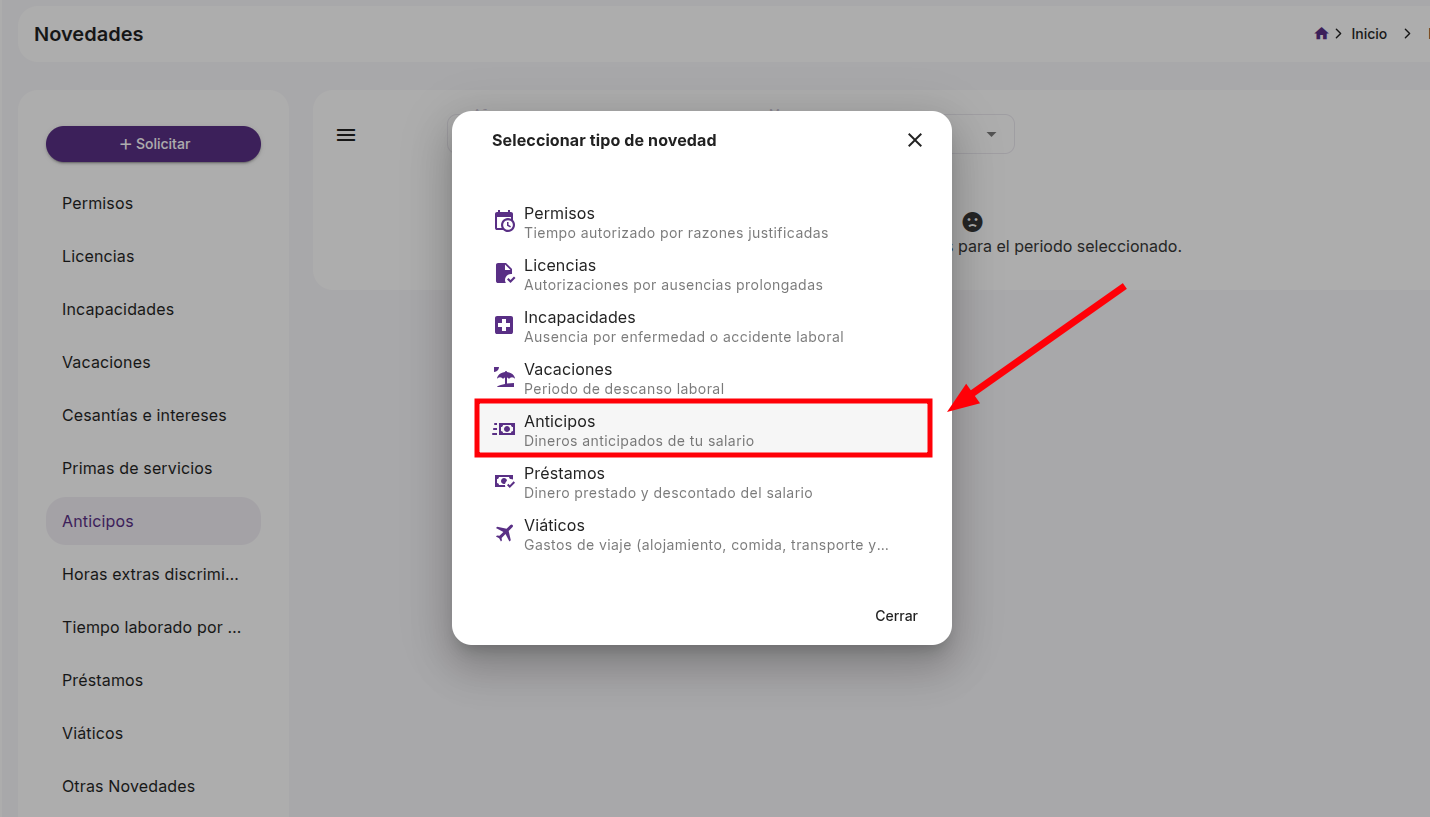Open Cesantías e intereses in the sidebar

[x=154, y=415]
